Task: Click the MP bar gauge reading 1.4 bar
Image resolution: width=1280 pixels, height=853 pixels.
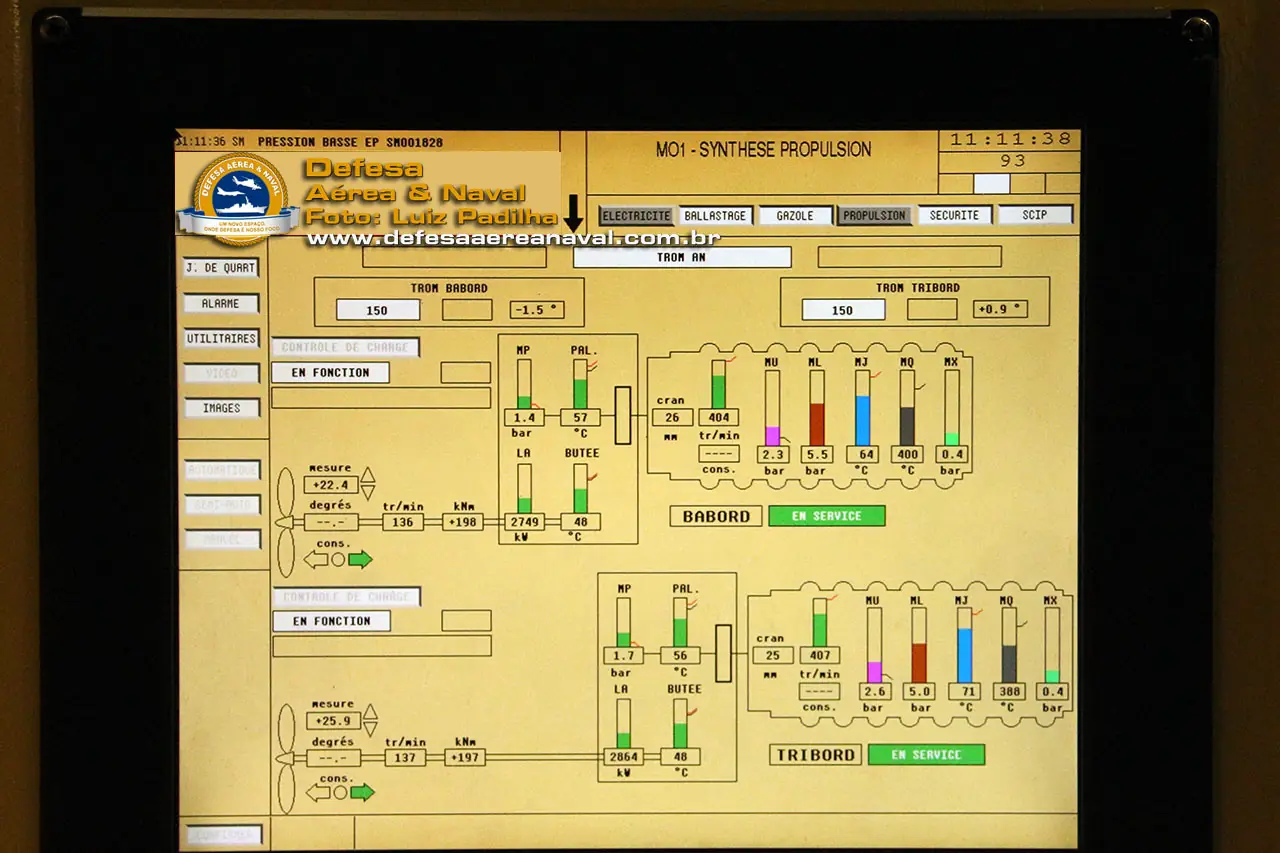Action: point(524,384)
